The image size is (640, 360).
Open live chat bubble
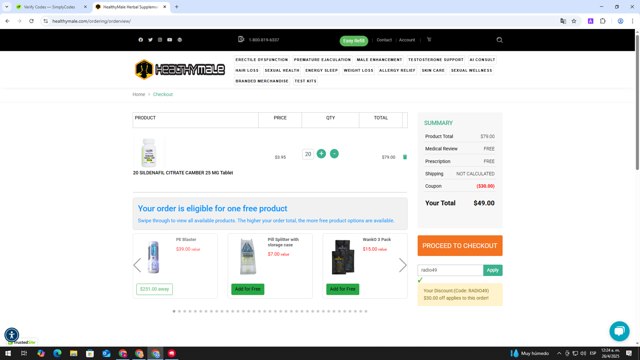pos(619,331)
